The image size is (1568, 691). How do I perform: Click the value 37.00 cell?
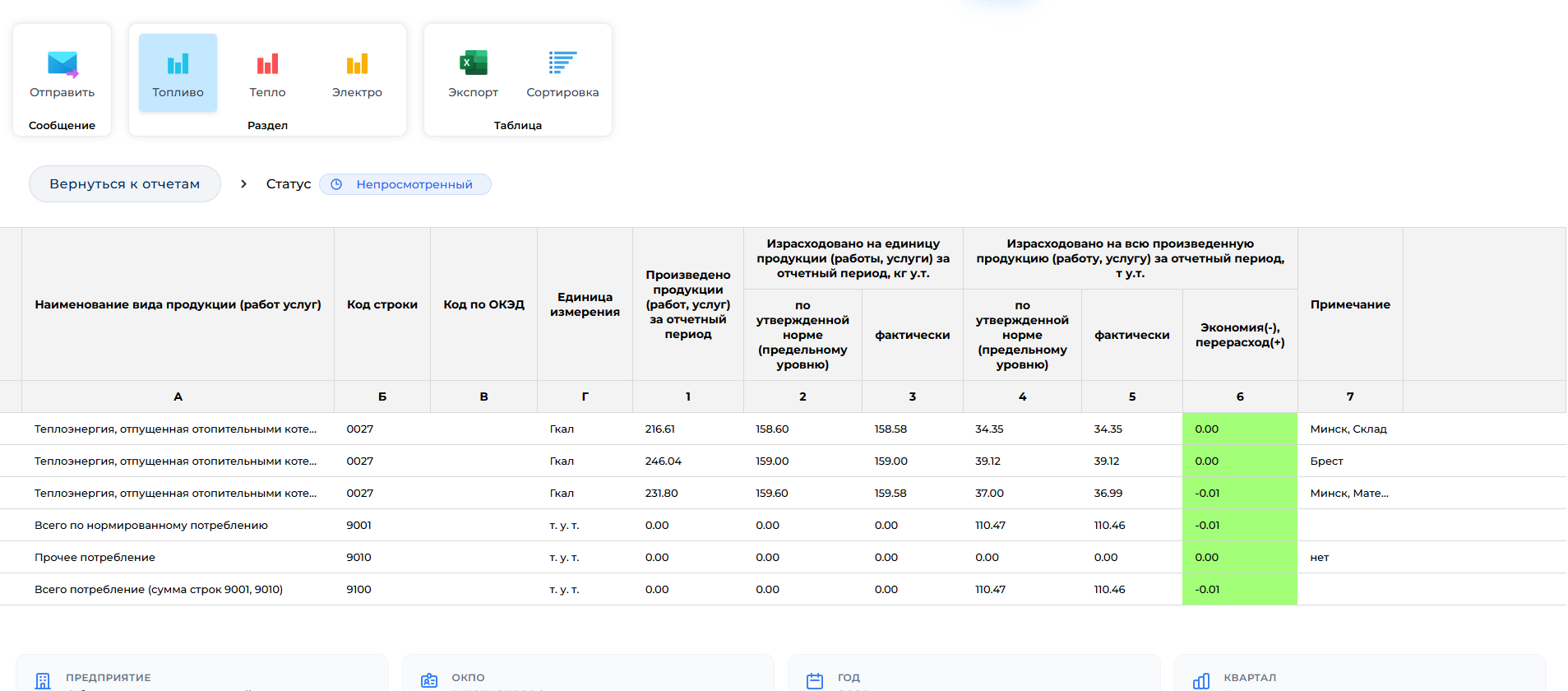click(1022, 494)
